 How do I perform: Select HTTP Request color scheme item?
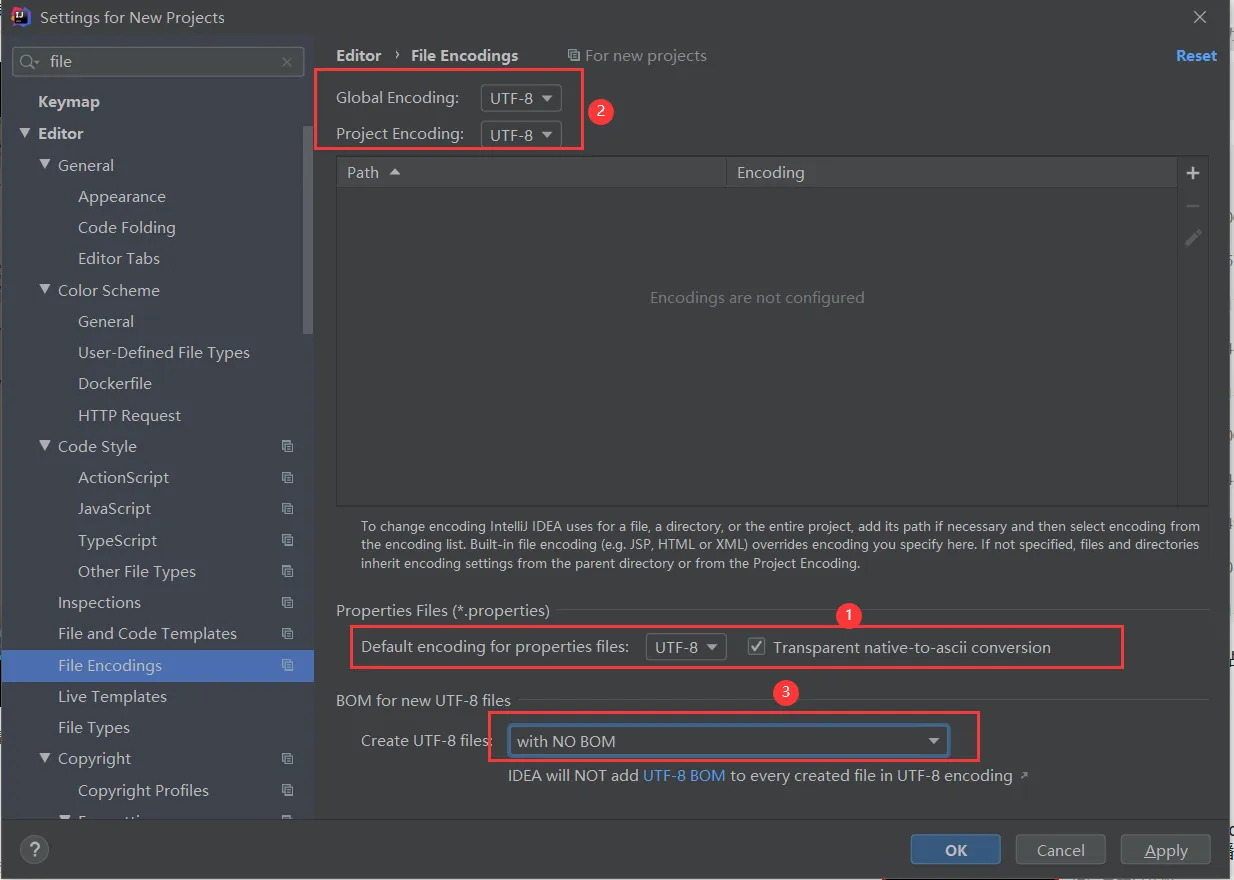130,416
